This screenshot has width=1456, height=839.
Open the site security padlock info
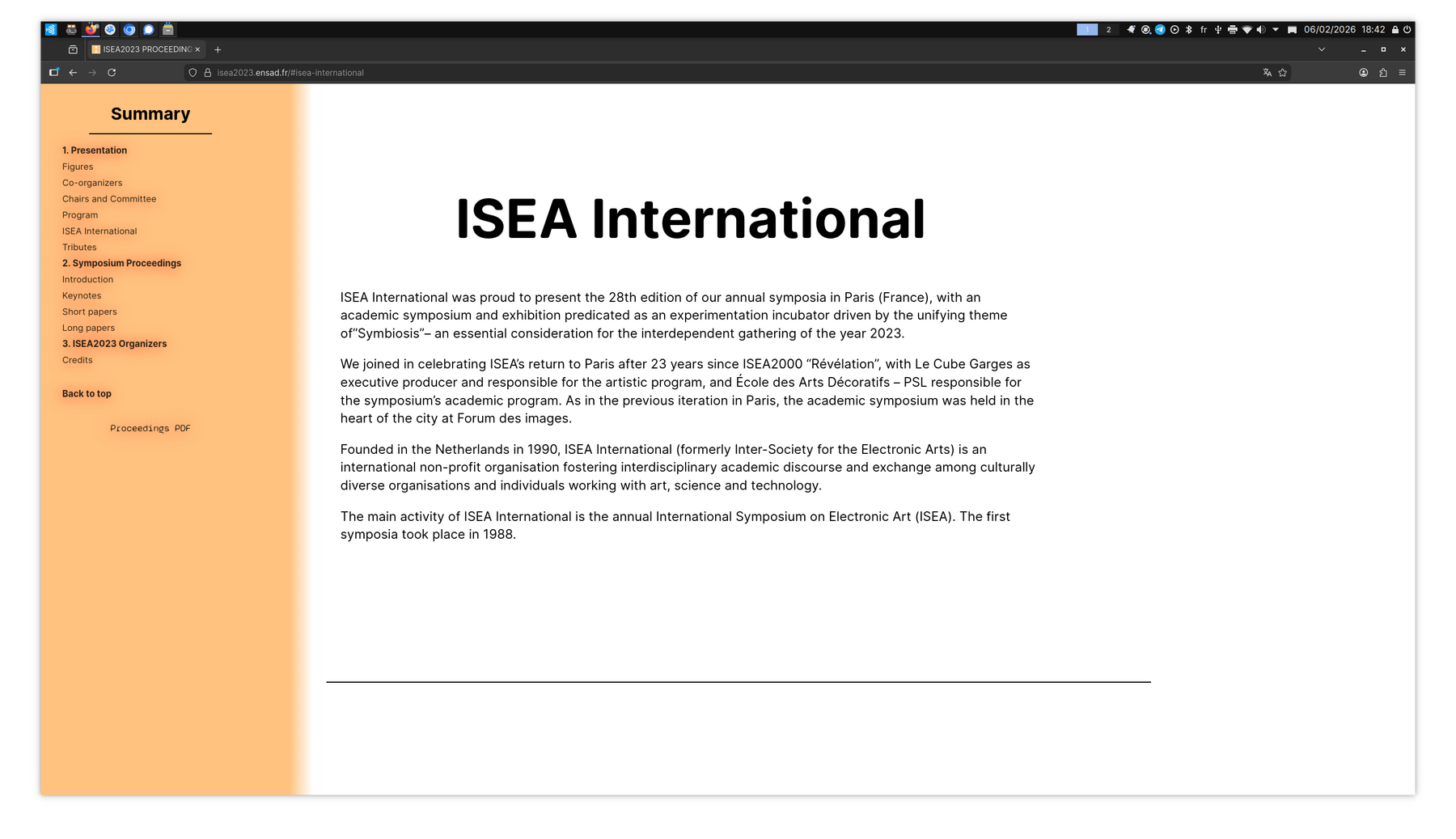[207, 73]
